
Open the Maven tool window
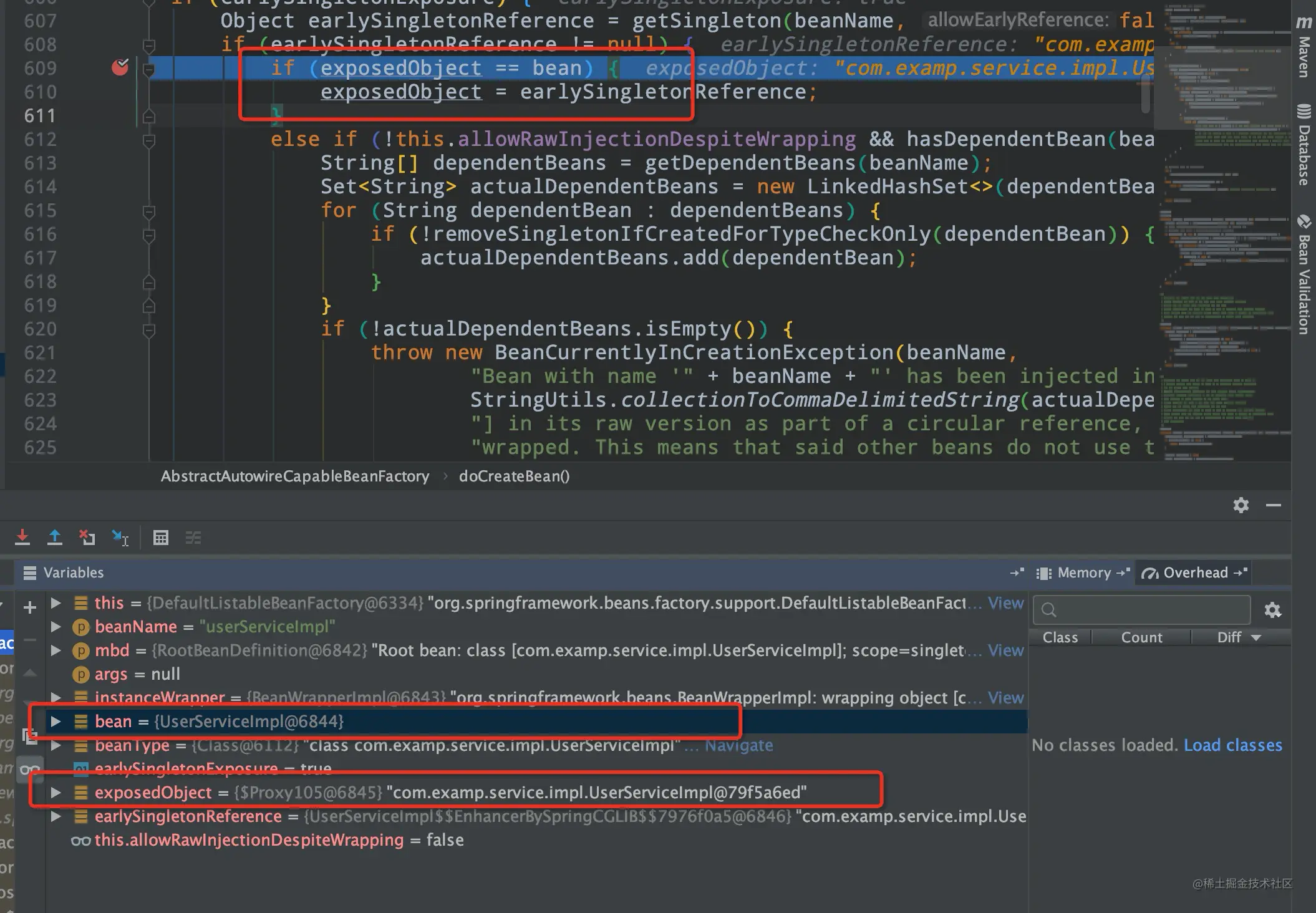tap(1304, 47)
